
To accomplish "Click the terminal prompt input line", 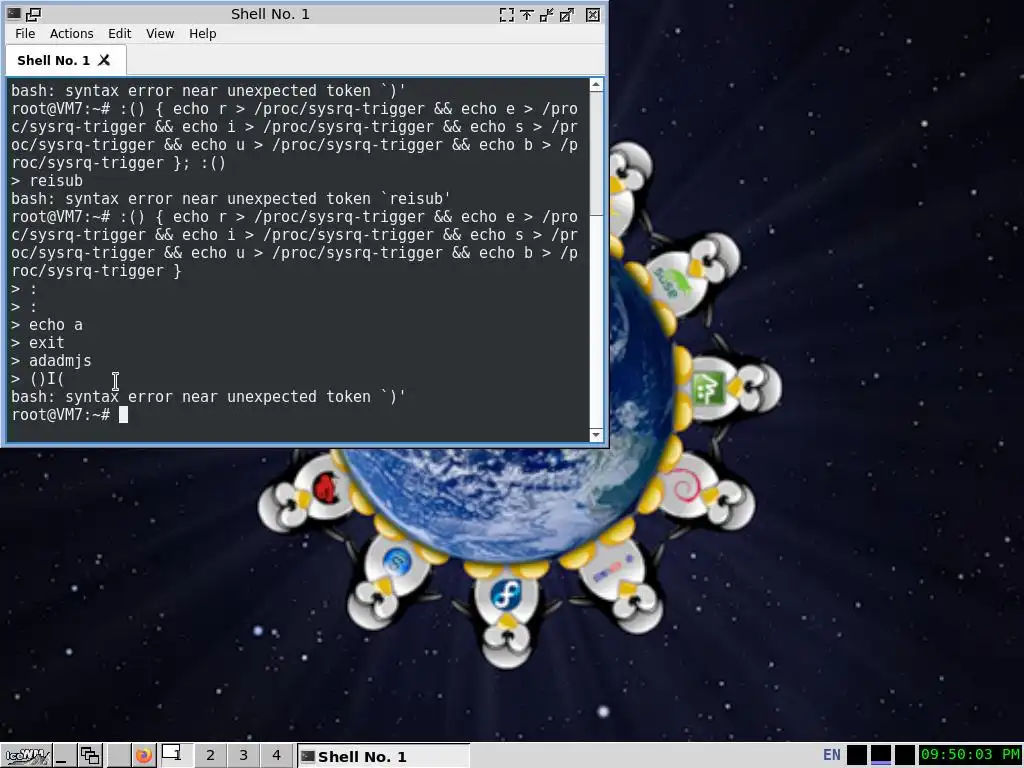I will click(297, 415).
